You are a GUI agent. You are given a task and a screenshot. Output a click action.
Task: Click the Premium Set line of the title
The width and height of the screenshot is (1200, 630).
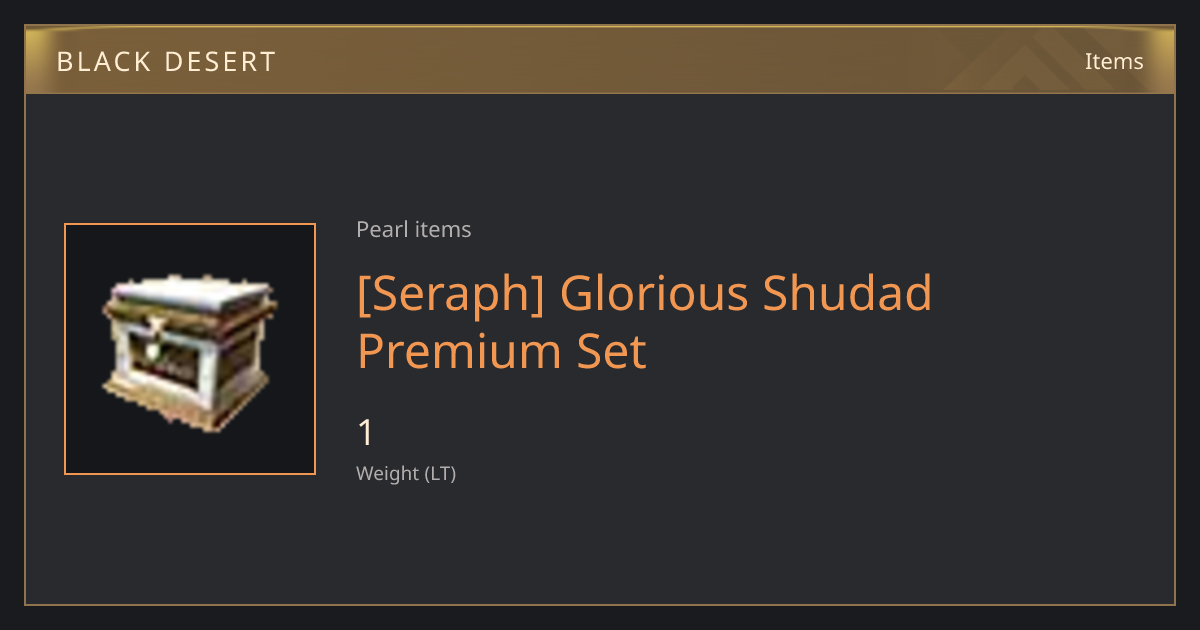[502, 352]
